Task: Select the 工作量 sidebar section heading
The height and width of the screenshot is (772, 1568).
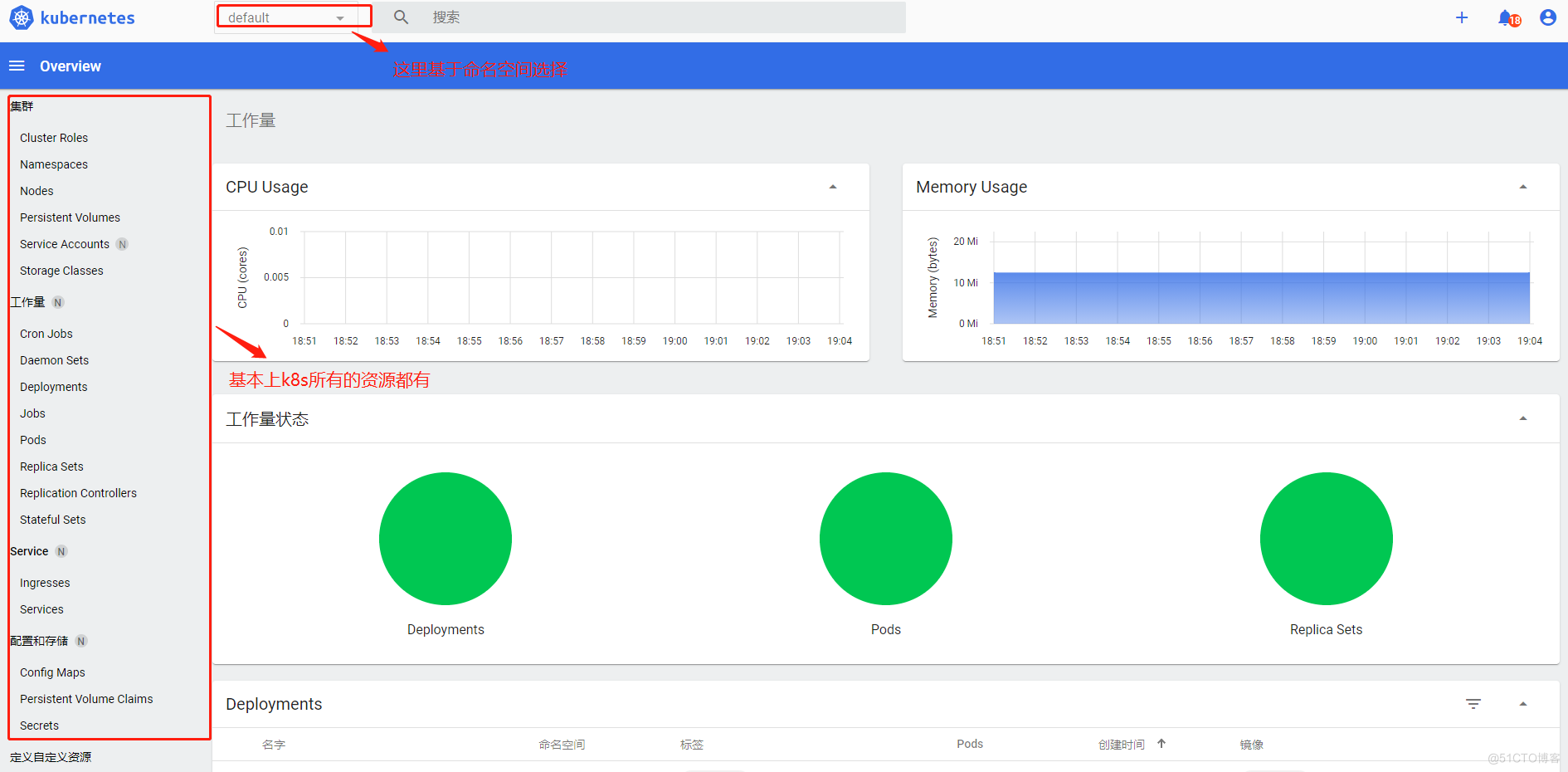Action: [x=27, y=302]
